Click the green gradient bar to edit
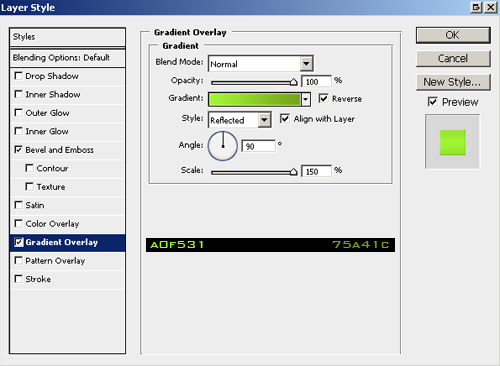Image resolution: width=500 pixels, height=366 pixels. click(x=255, y=99)
